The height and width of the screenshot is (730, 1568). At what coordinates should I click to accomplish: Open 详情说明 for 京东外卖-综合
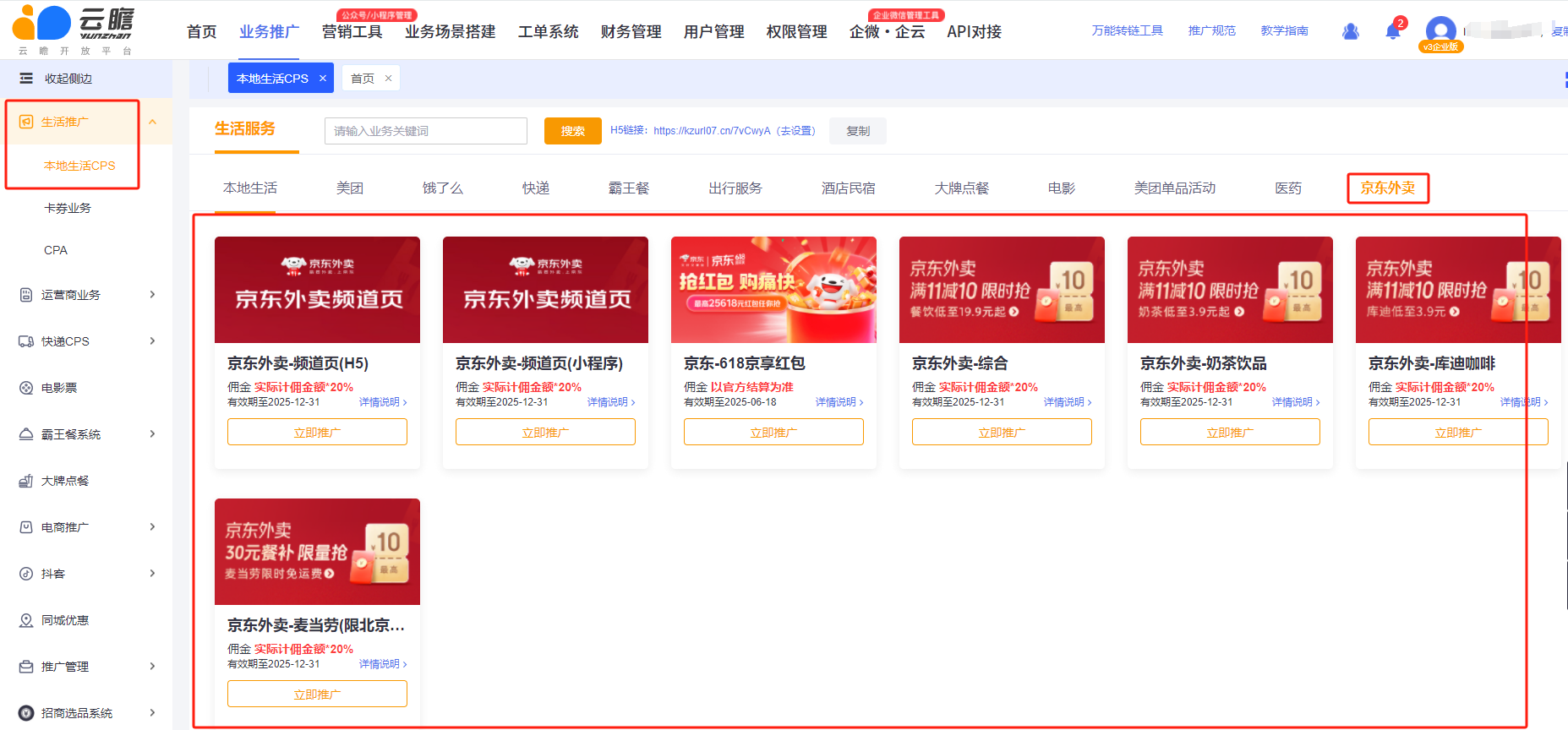click(1068, 402)
